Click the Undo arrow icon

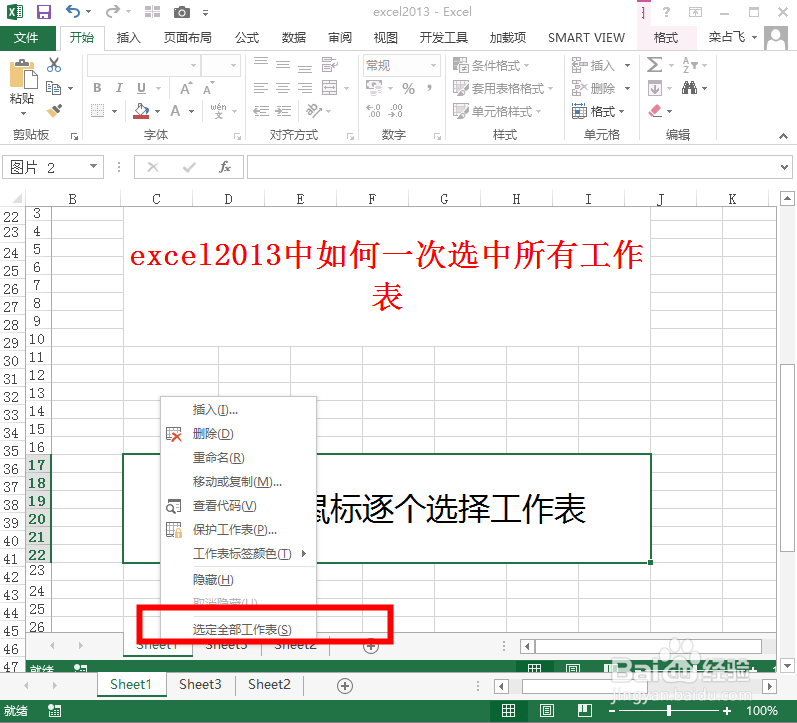(73, 11)
